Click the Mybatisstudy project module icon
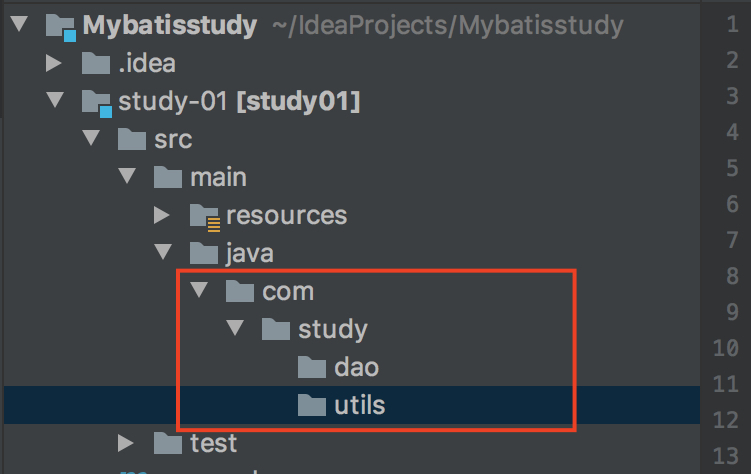The width and height of the screenshot is (751, 474). [60, 26]
